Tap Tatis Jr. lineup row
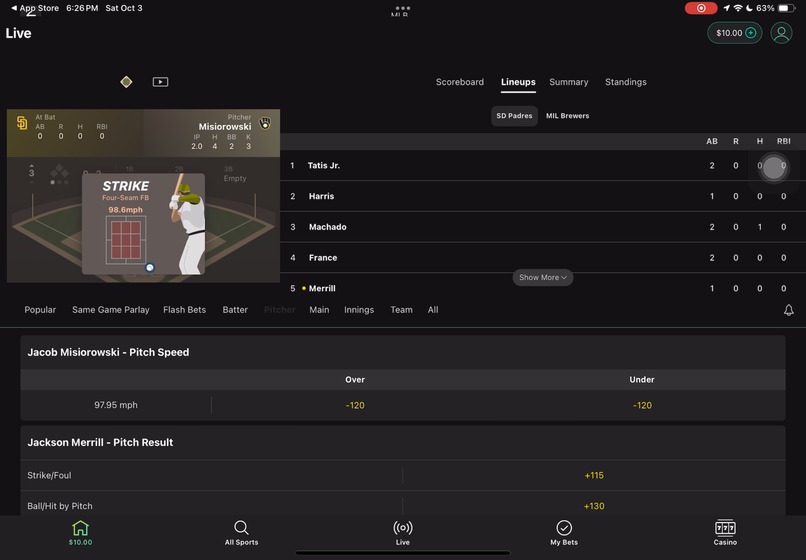The image size is (806, 560). [x=543, y=165]
